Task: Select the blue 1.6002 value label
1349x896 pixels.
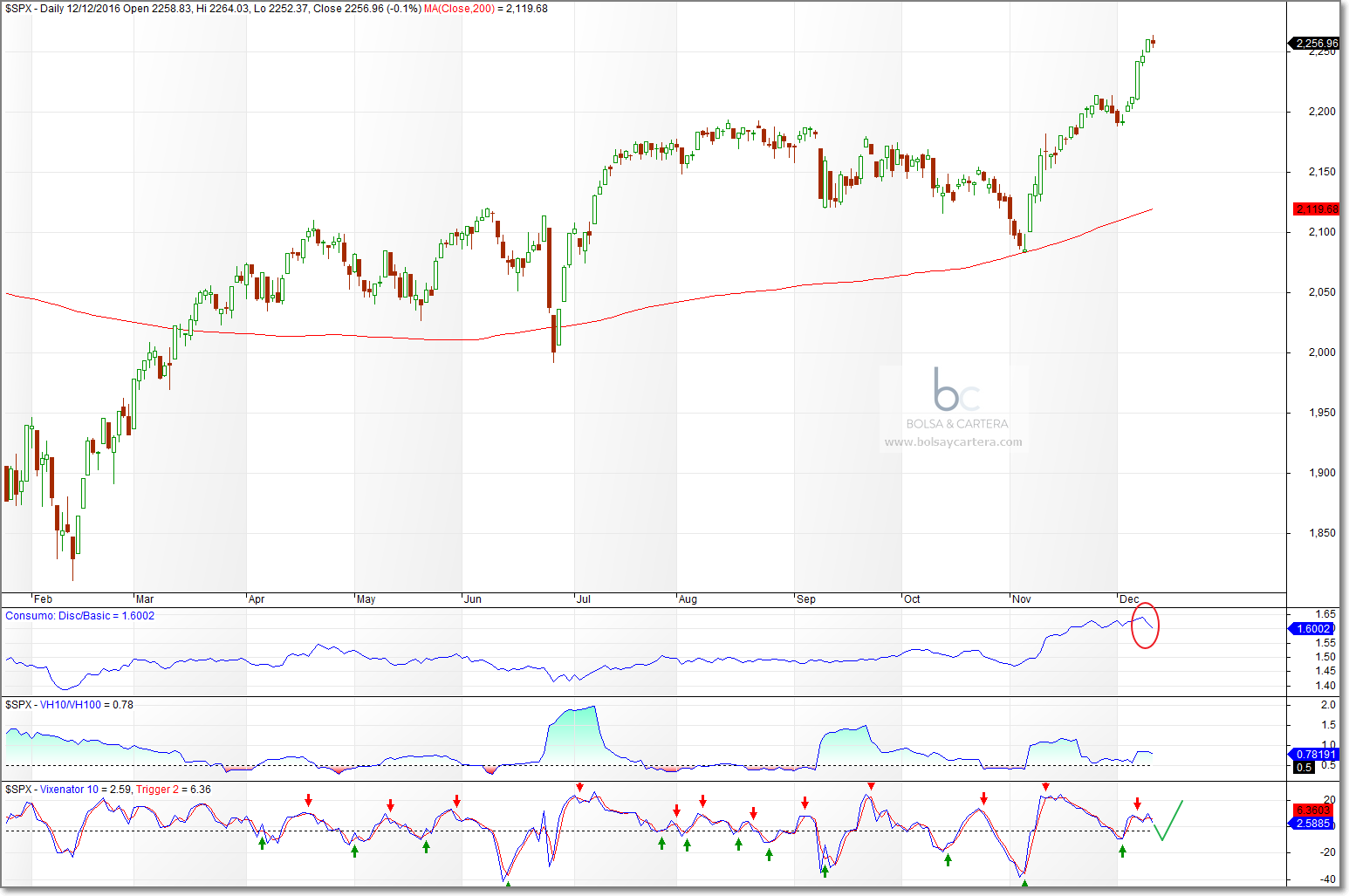Action: [x=1312, y=628]
